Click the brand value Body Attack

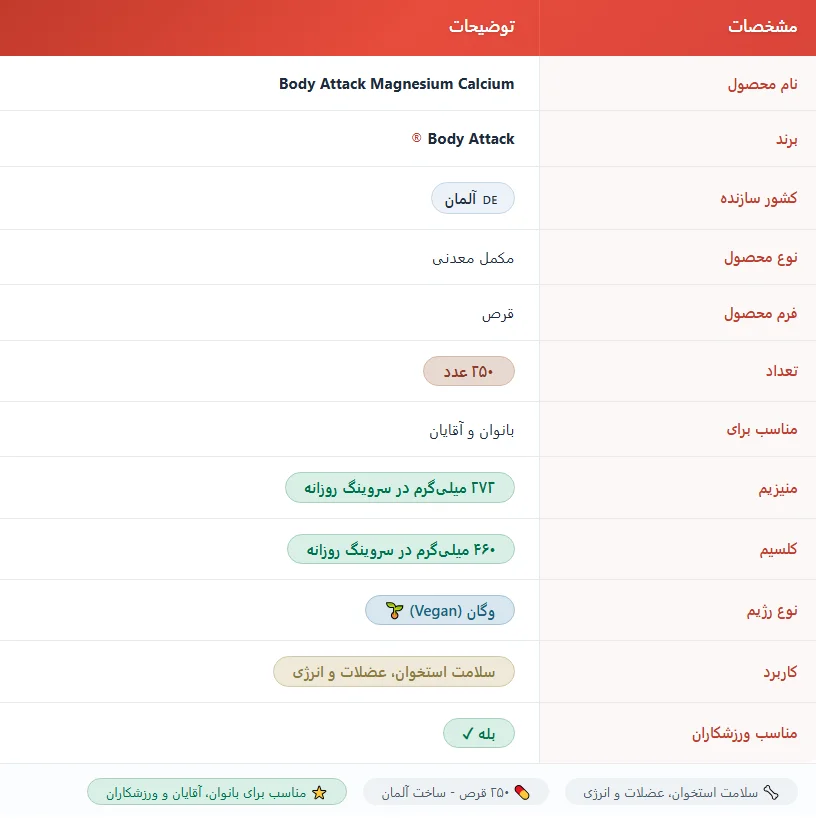coord(471,139)
